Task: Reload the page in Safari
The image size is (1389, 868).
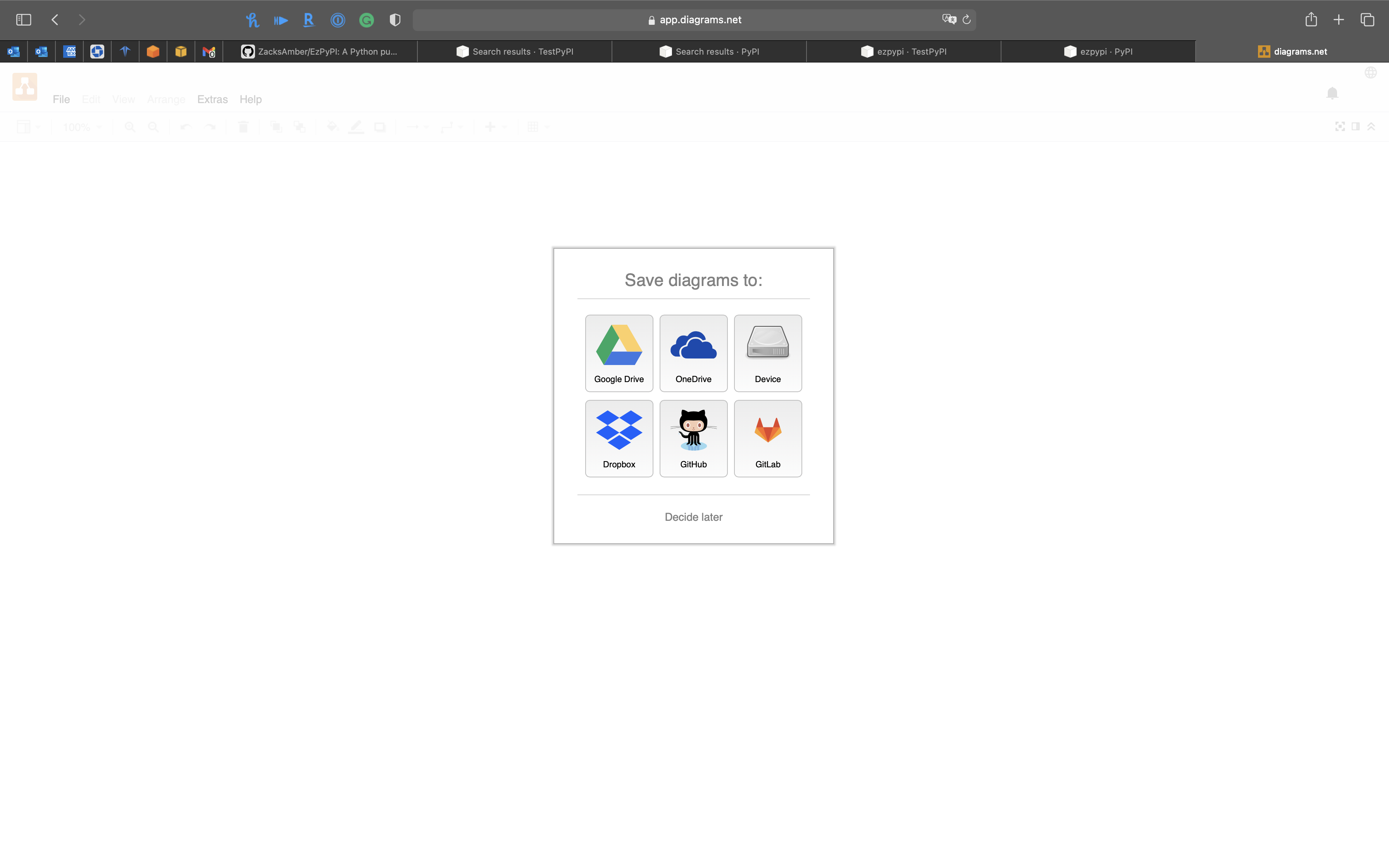Action: coord(967,20)
